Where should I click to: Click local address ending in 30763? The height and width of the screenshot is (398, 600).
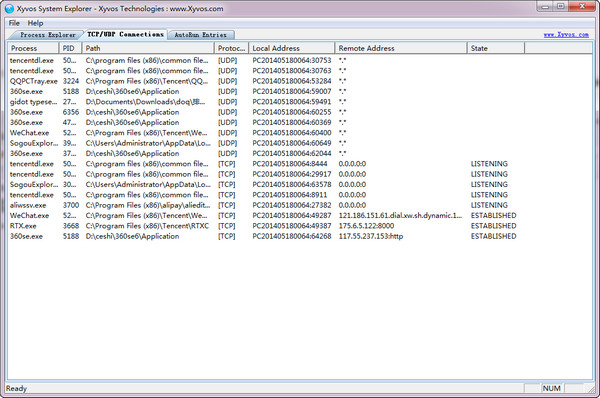pyautogui.click(x=292, y=71)
